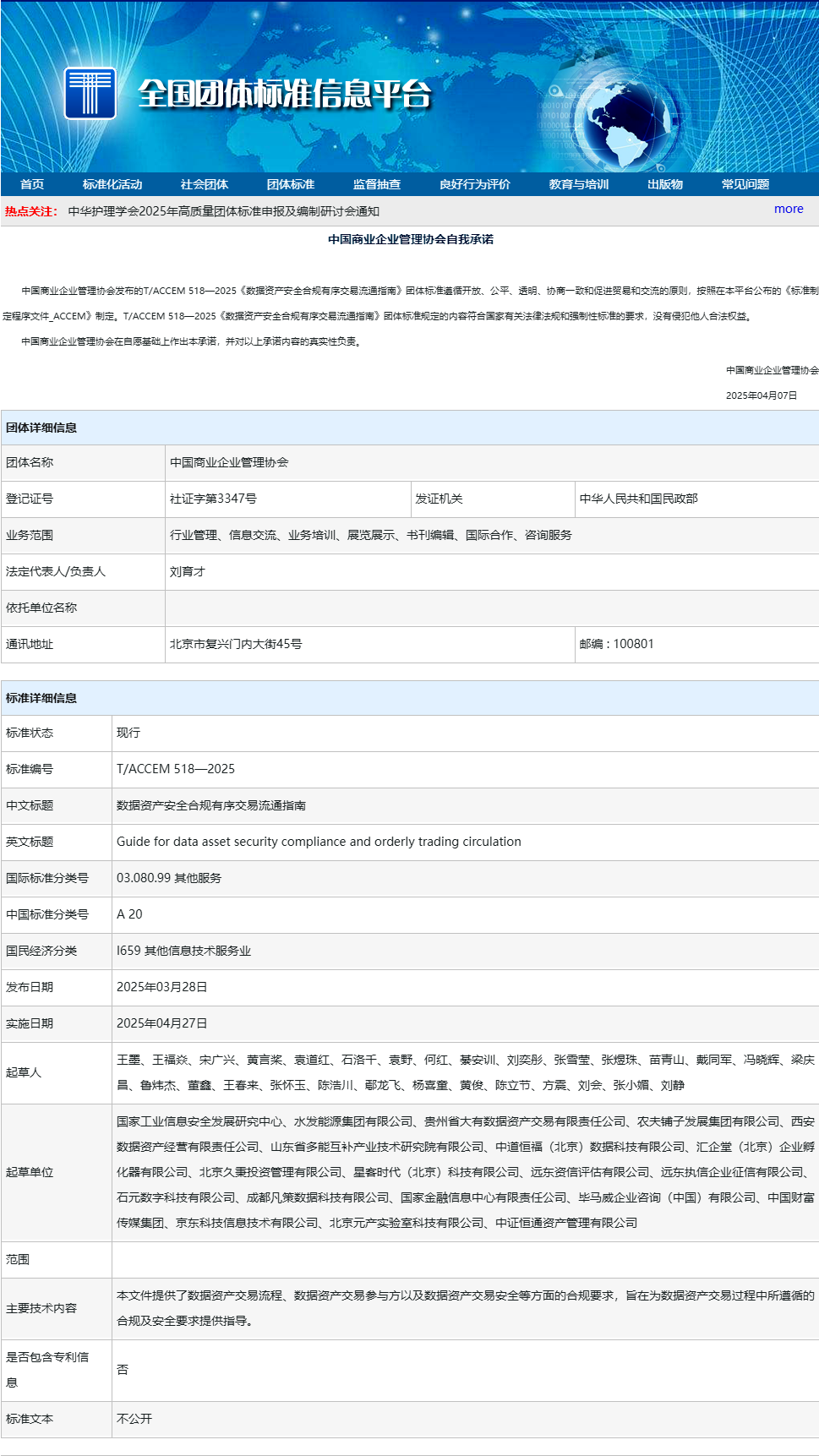Select 团体标准 in the navigation bar
This screenshot has height=1456, width=819.
291,184
